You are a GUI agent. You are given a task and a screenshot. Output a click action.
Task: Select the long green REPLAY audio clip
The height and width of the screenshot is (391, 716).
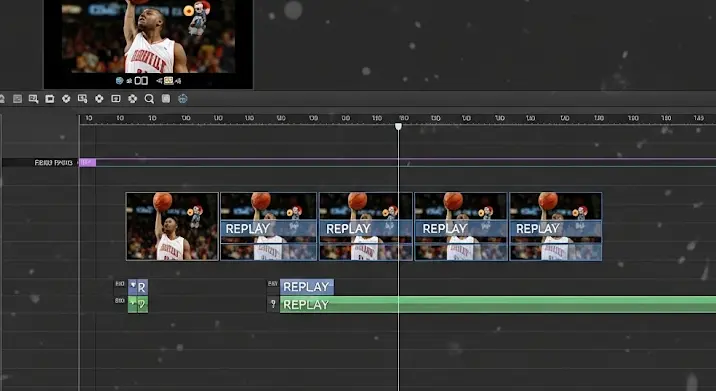(498, 305)
